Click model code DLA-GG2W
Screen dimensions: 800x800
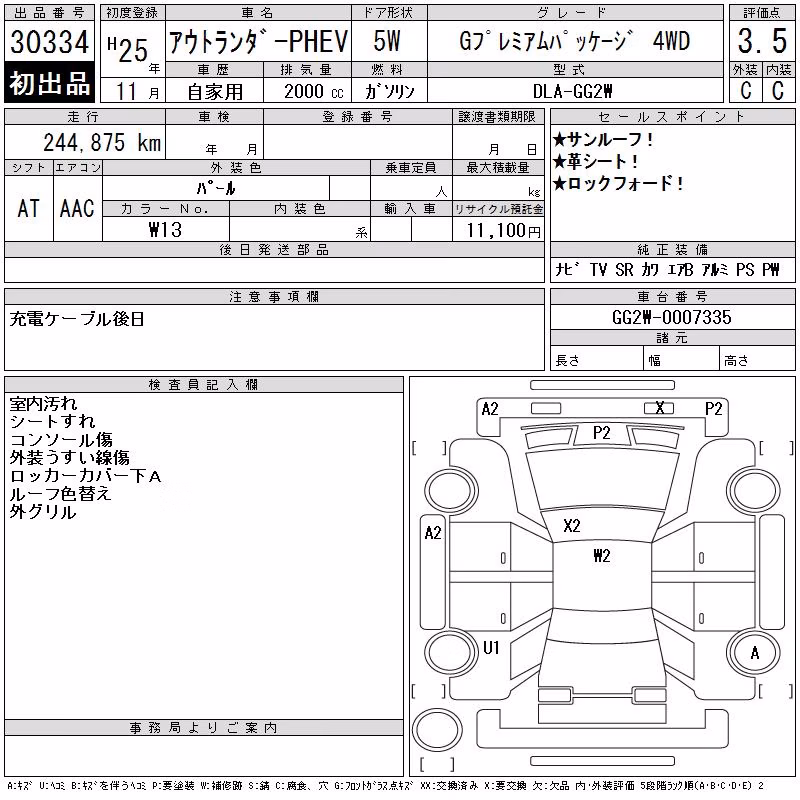click(572, 91)
